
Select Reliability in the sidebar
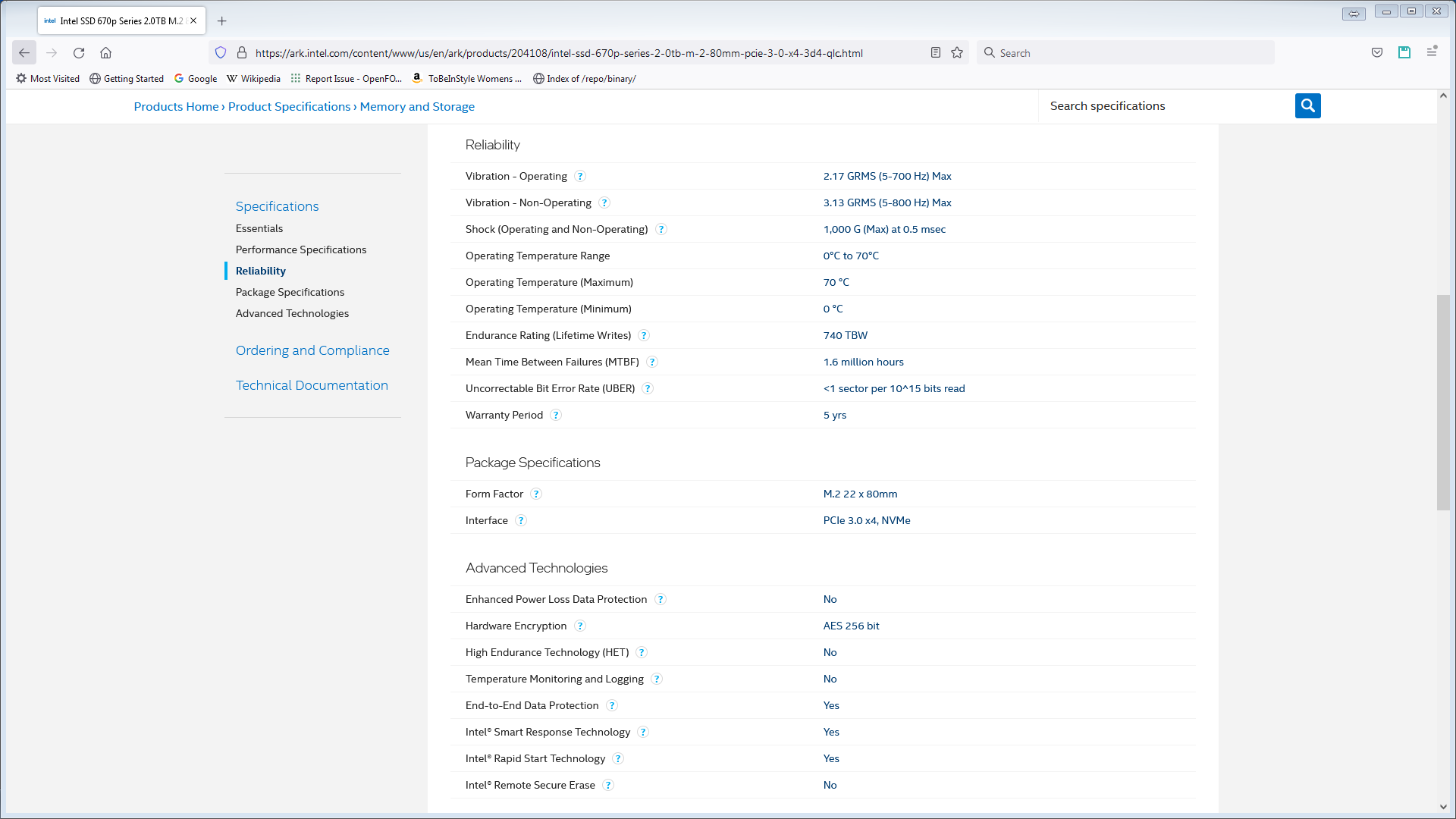261,271
